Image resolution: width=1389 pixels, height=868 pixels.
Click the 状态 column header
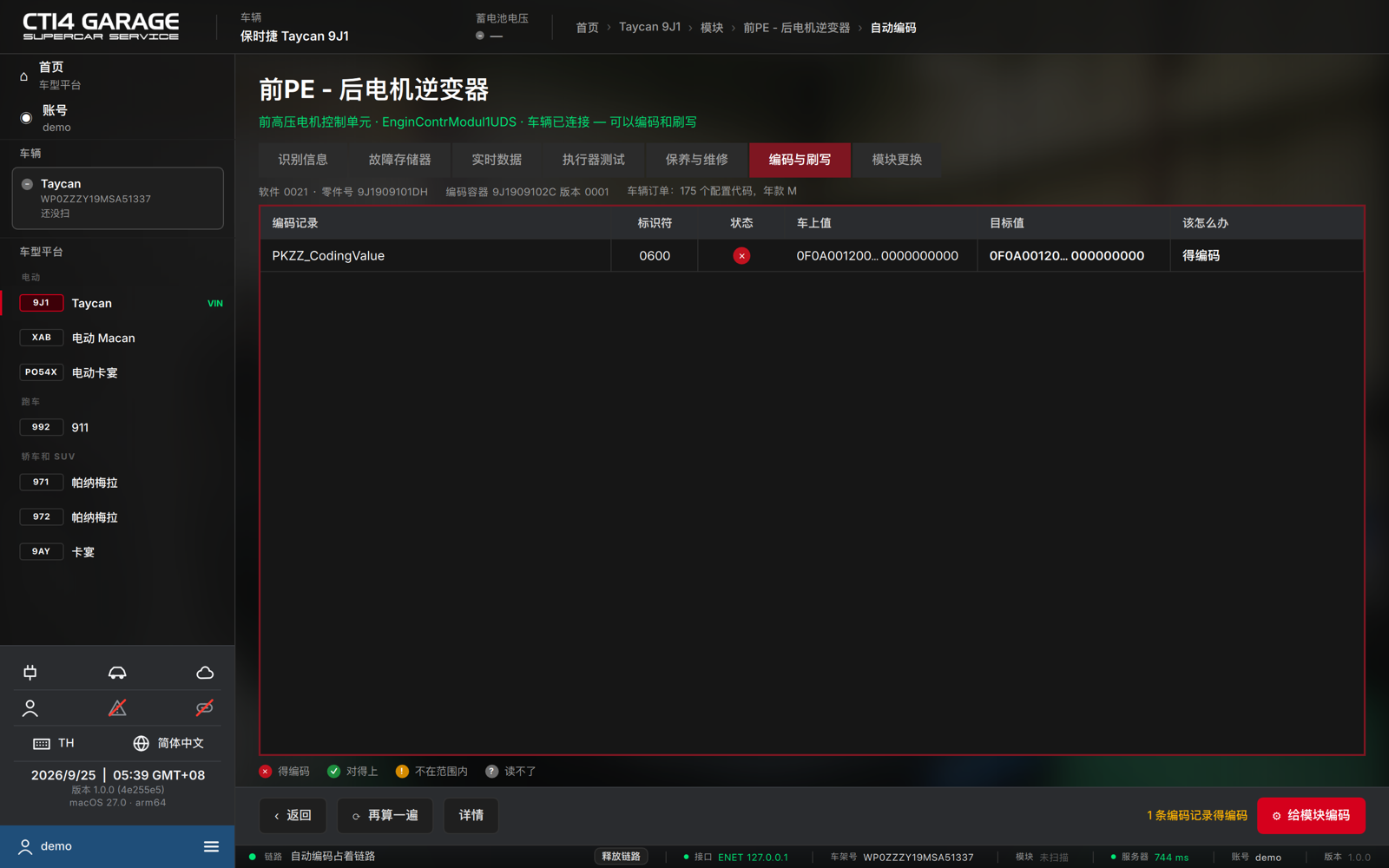point(741,223)
